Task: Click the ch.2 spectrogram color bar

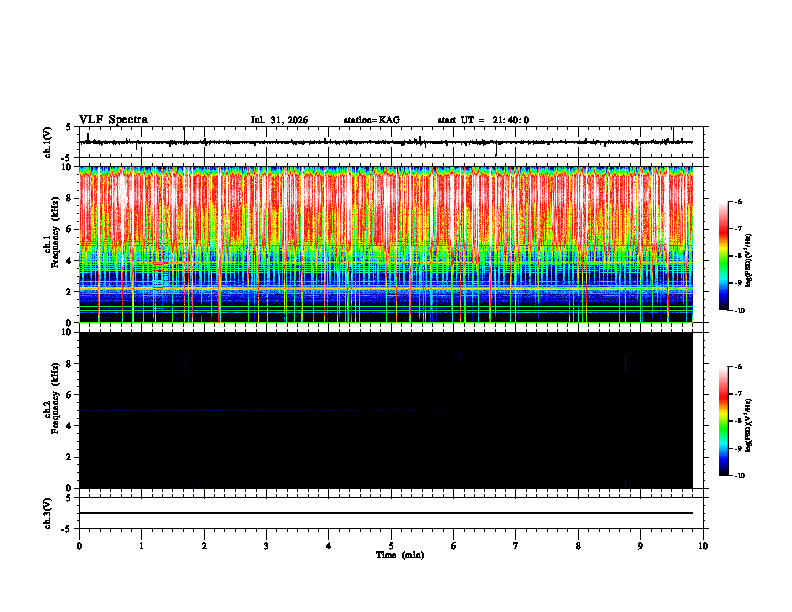Action: click(724, 421)
